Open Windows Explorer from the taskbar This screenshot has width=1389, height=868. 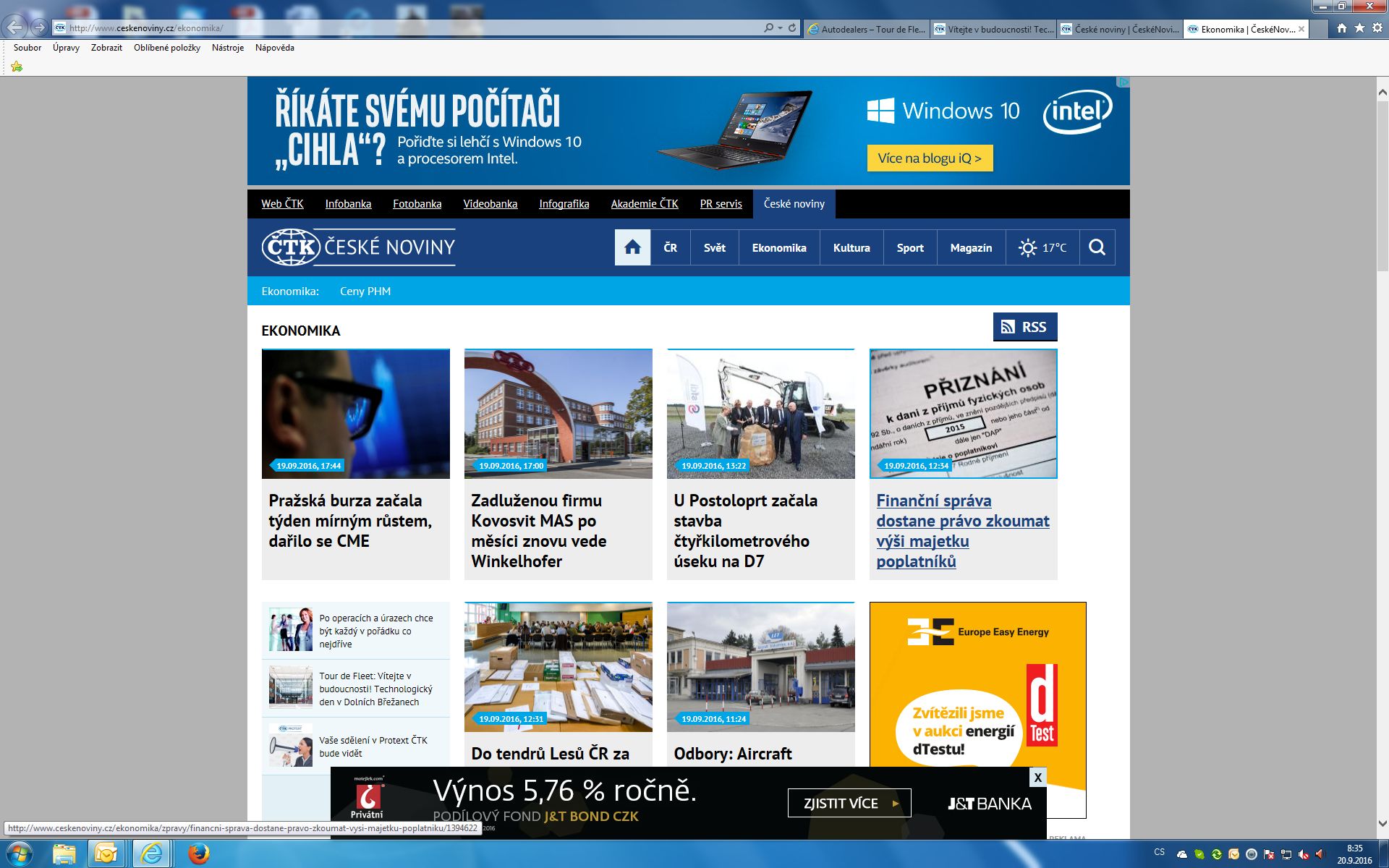(x=64, y=854)
